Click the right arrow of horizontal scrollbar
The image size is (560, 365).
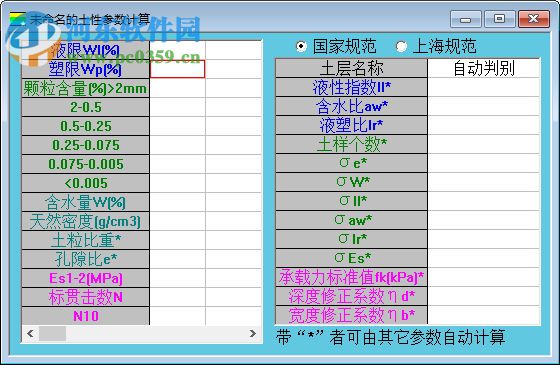point(253,334)
